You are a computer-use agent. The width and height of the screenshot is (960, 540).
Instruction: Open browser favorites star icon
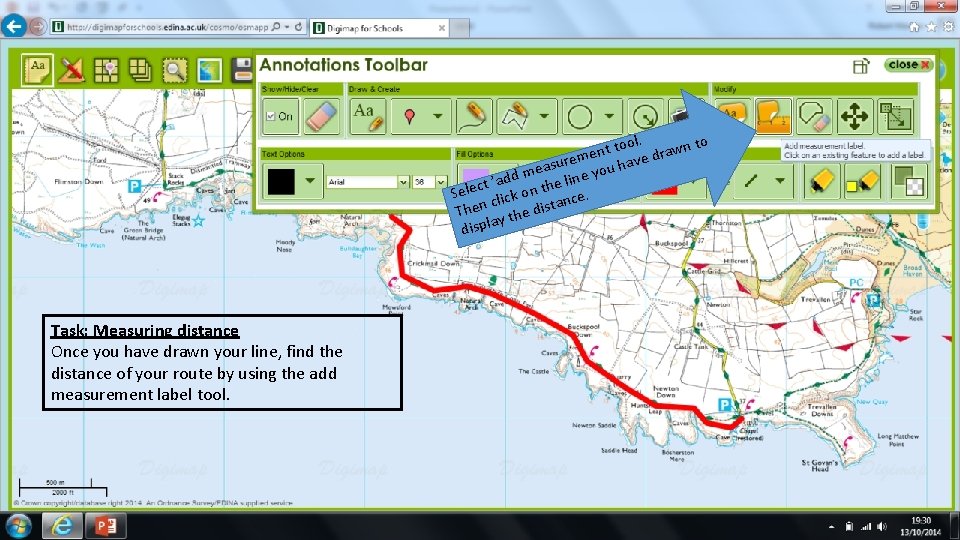[x=931, y=27]
